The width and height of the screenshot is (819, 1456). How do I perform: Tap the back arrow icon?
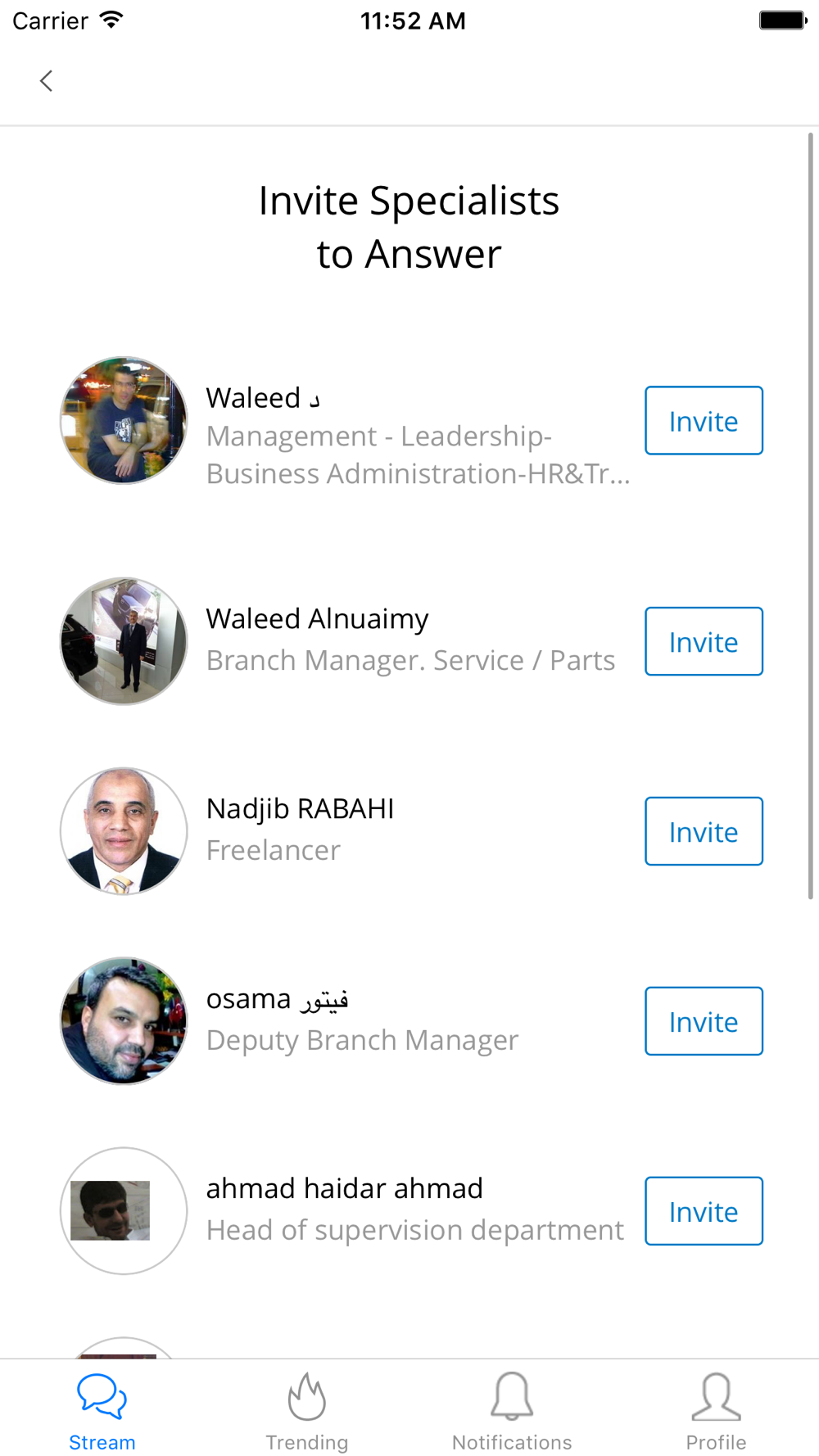click(x=46, y=81)
